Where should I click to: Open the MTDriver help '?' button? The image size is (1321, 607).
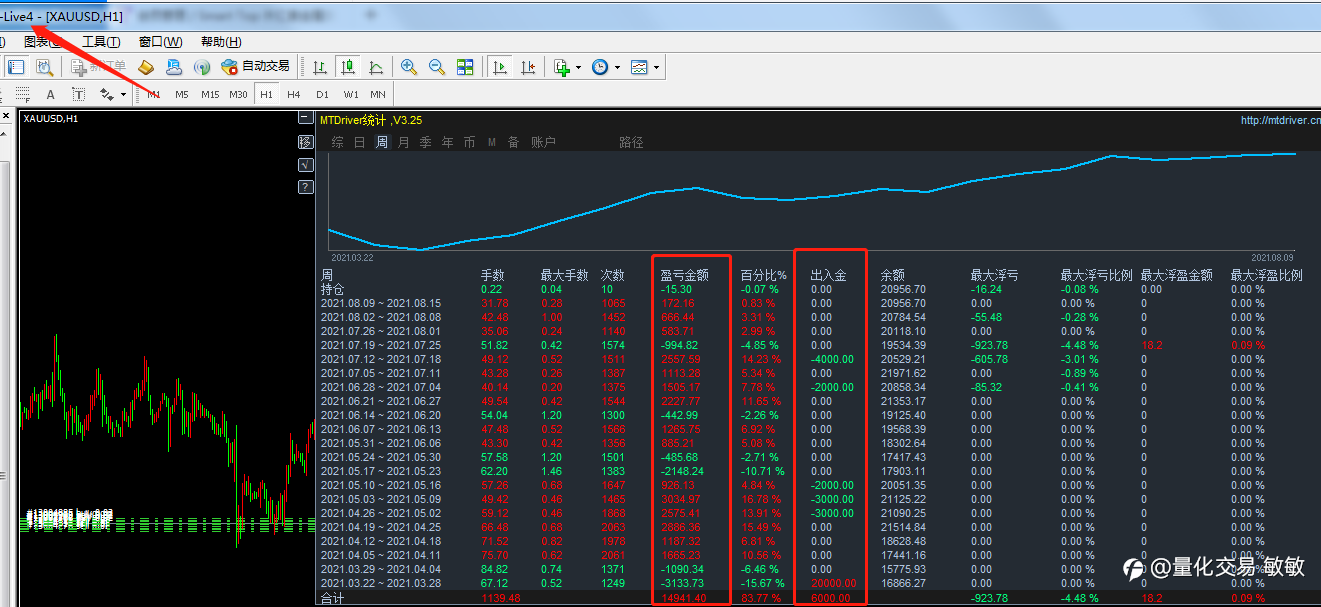(x=305, y=187)
